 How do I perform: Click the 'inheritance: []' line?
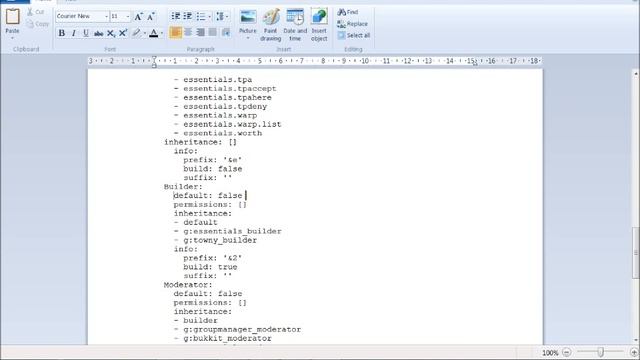[x=200, y=142]
